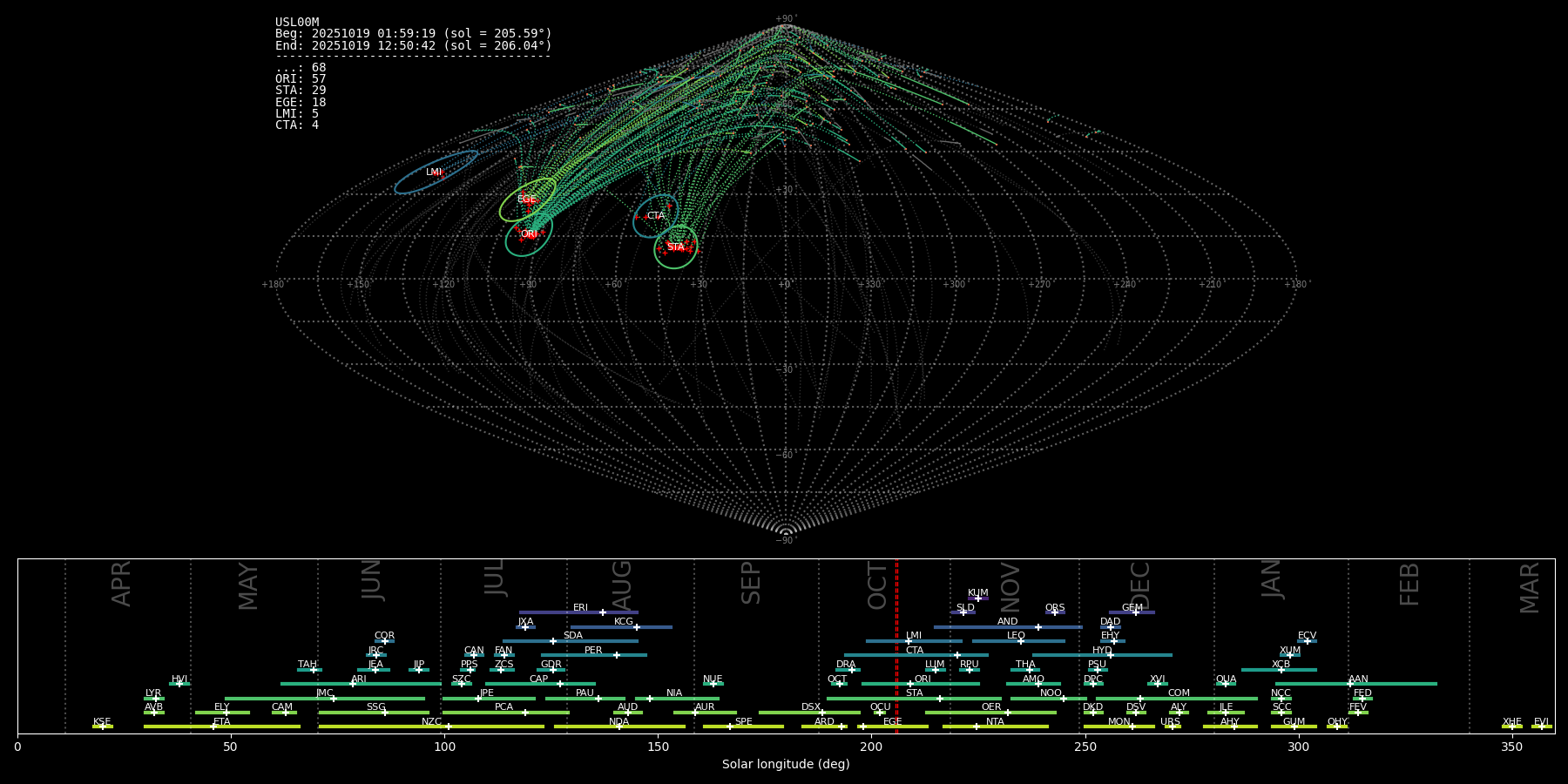Screen dimensions: 1568x784
Task: Click the 'Solar longitude (deg)' axis label
Action: (x=786, y=764)
